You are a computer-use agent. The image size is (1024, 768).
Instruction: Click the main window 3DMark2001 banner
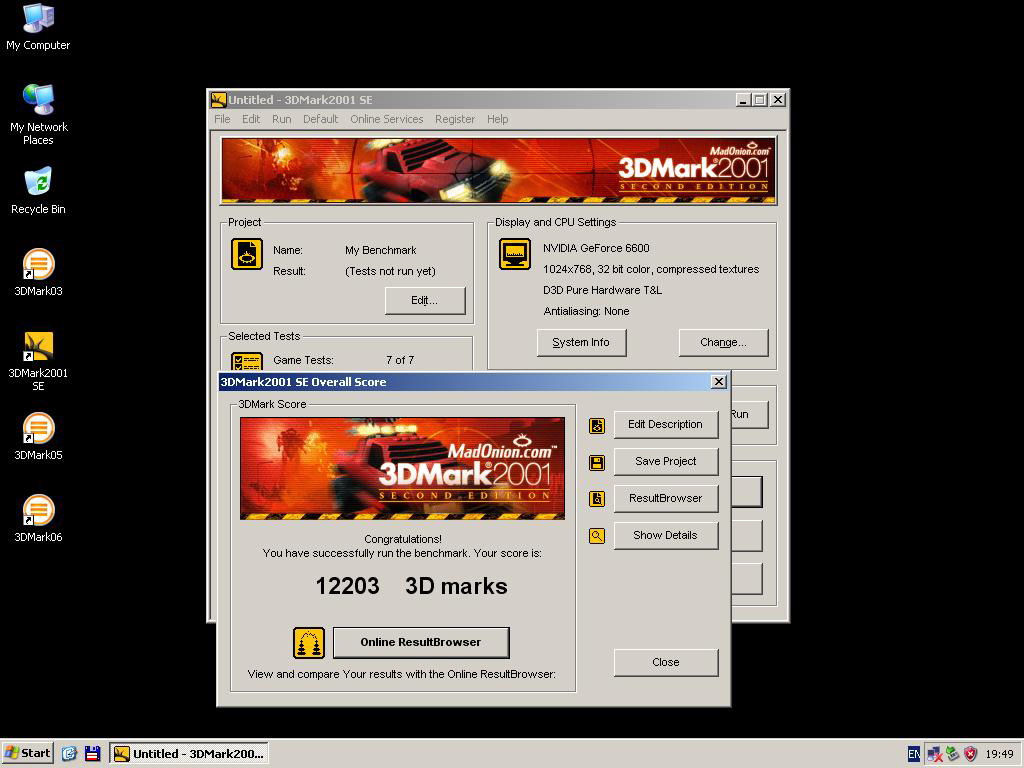[x=498, y=170]
